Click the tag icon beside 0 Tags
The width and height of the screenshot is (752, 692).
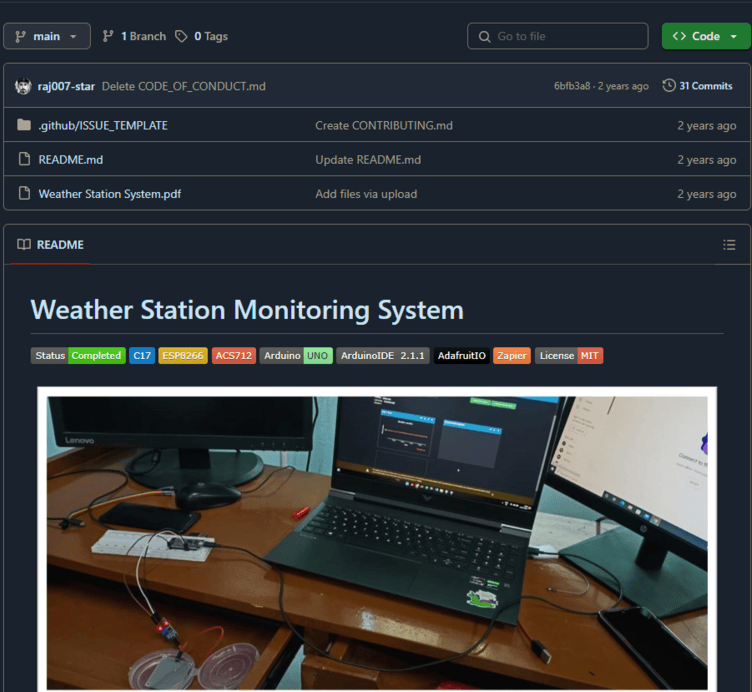coord(181,36)
